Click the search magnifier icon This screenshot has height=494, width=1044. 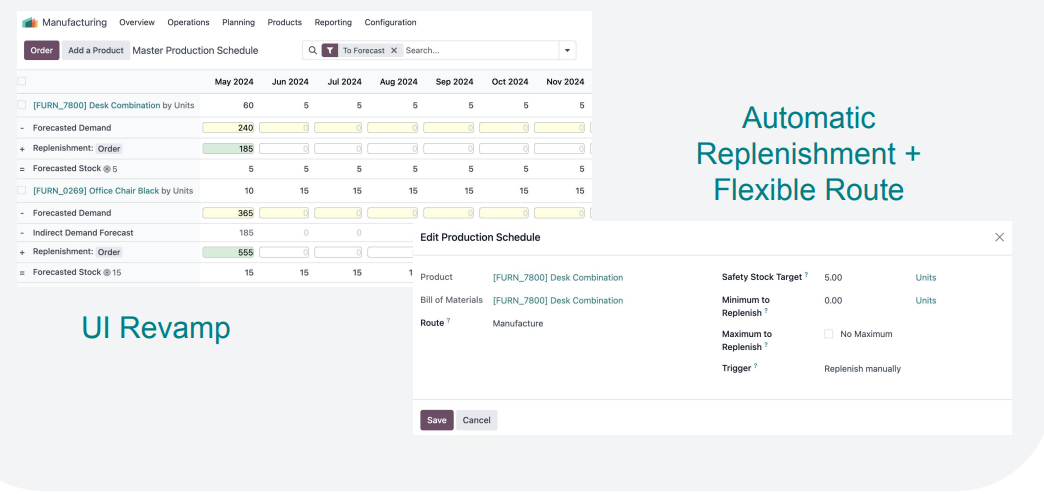click(313, 50)
